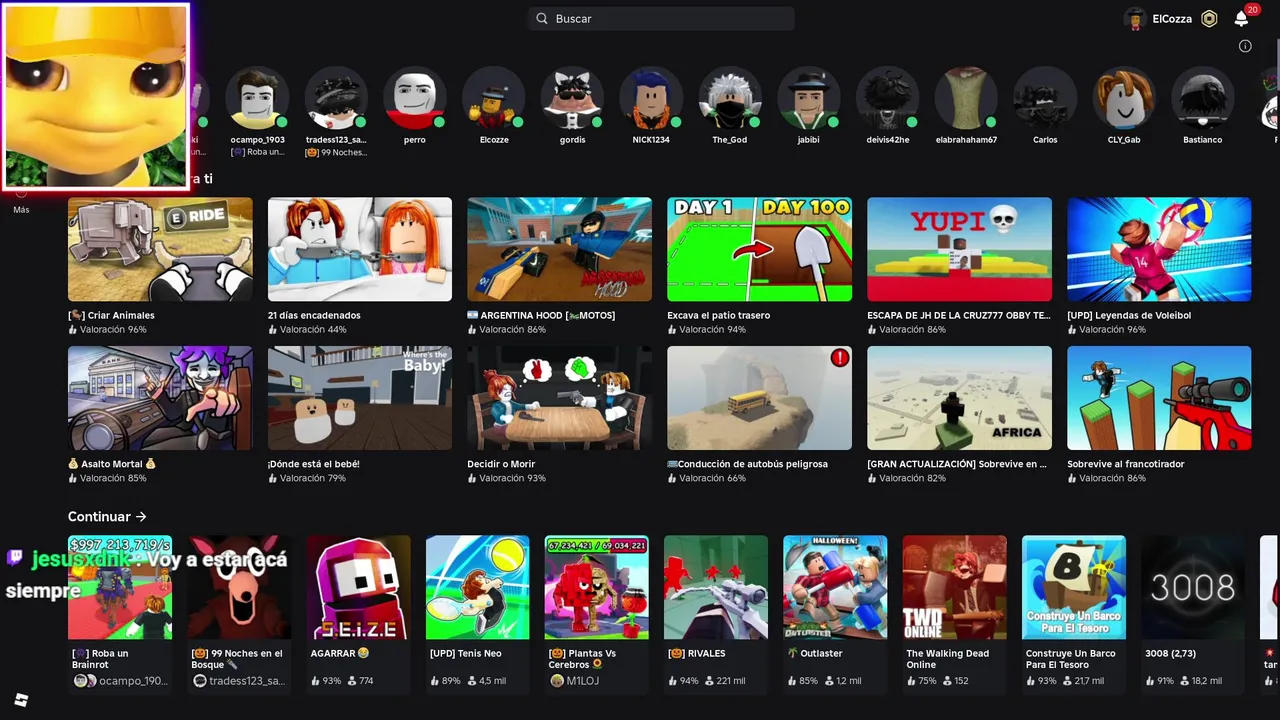Open 99 Noches en el Bosque thumbnail
The image size is (1280, 720).
(x=239, y=587)
